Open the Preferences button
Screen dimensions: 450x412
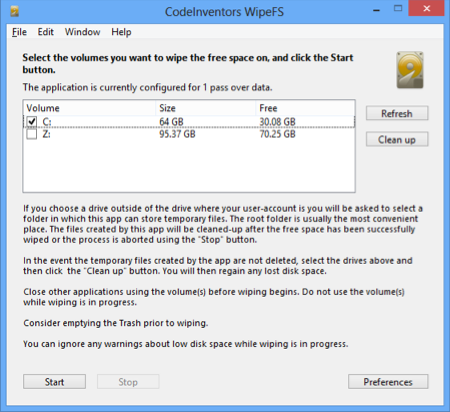(x=388, y=382)
